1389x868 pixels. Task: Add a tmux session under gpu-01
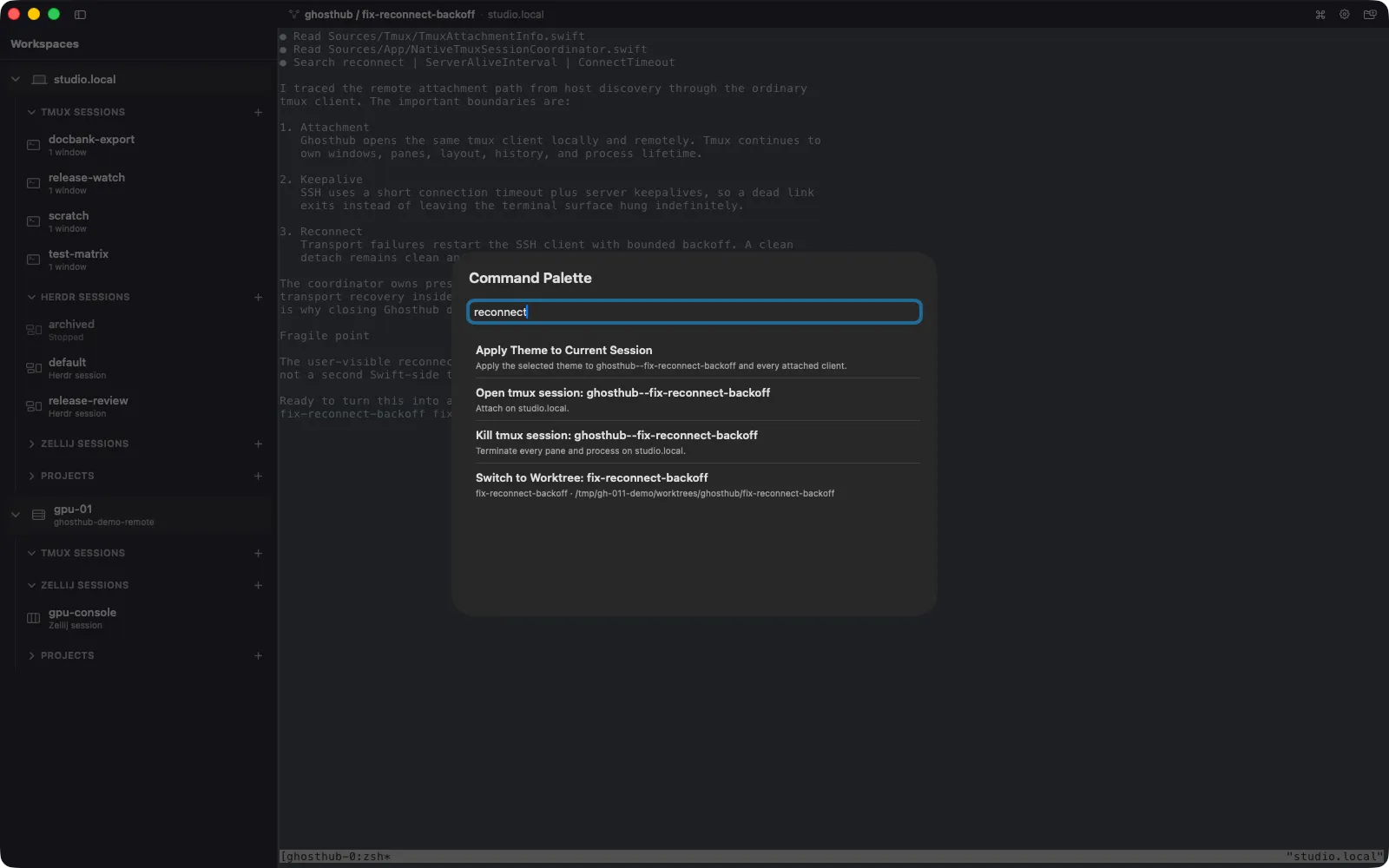click(x=258, y=553)
